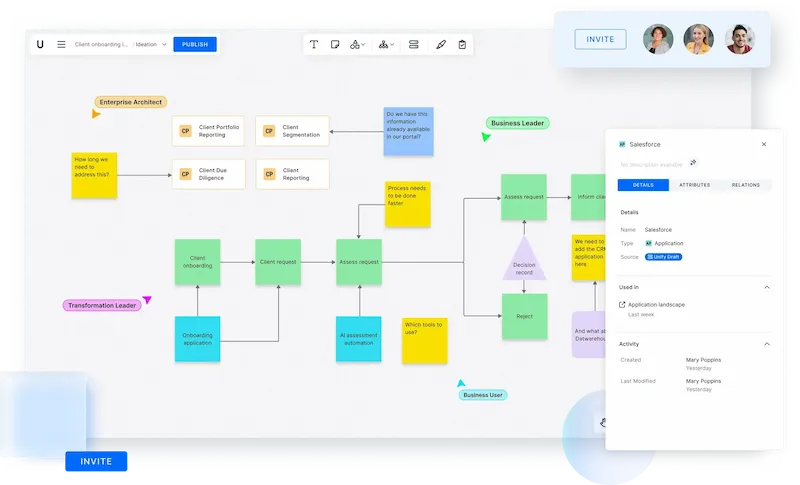Click the INVITE button beside avatars
Screen dimensions: 800x485
(600, 39)
